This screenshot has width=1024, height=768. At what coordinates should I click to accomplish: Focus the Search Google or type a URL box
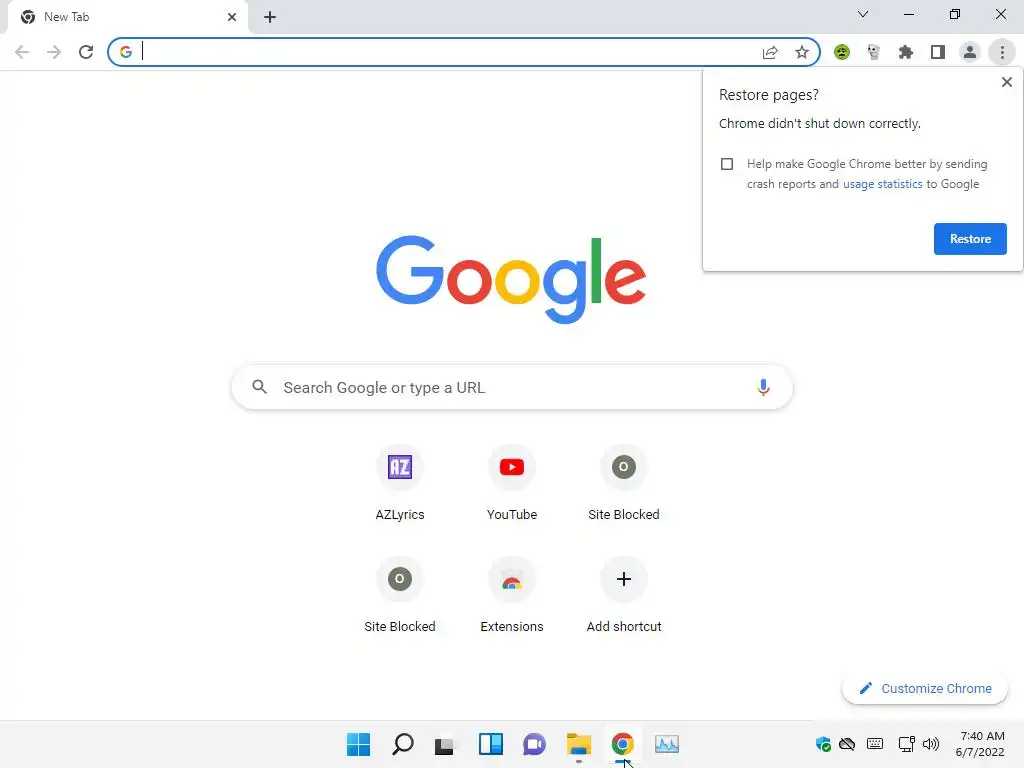512,387
